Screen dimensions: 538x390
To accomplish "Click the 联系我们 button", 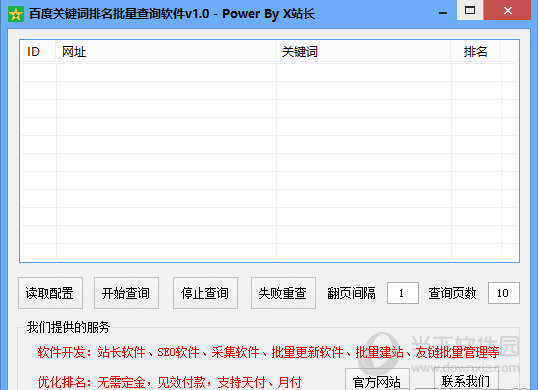I will click(466, 379).
